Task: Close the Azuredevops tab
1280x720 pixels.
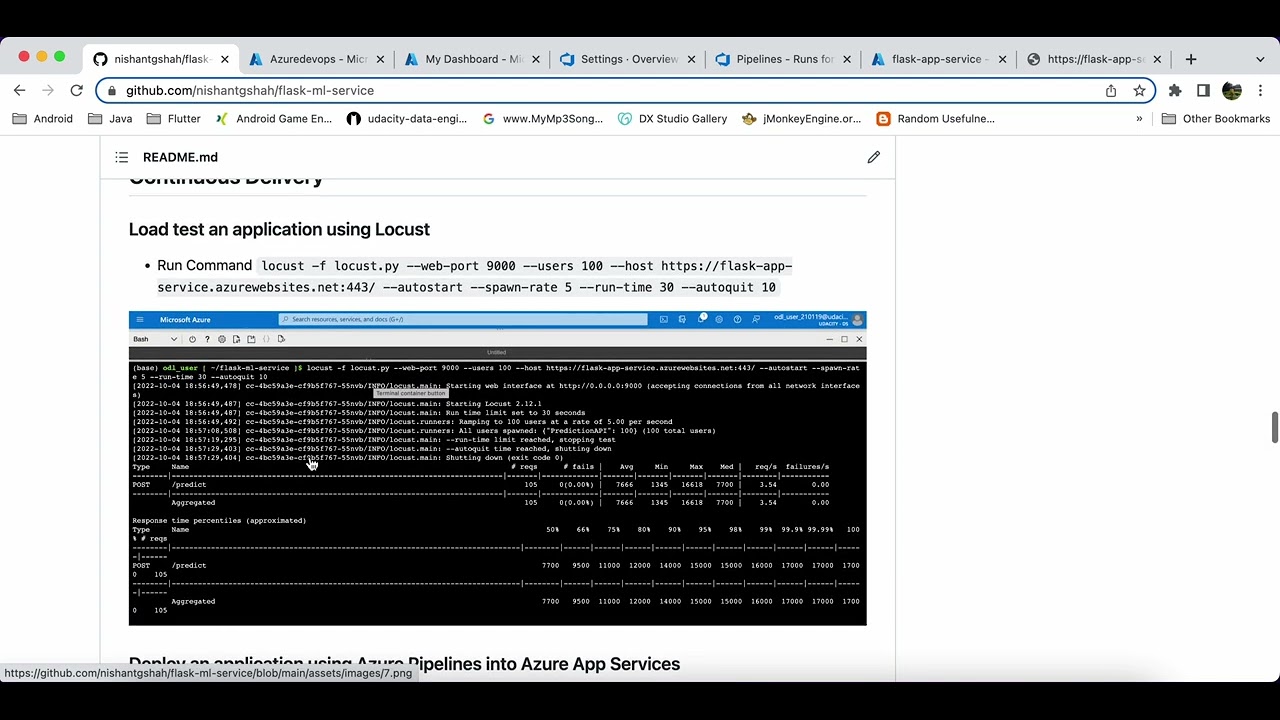Action: pos(380,59)
